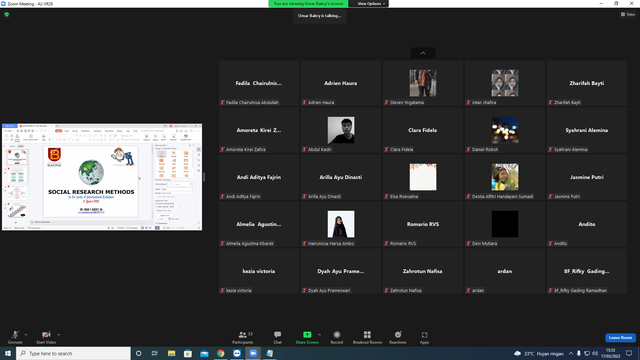Select Clara Fidela's video tile
The height and width of the screenshot is (360, 640).
[423, 130]
